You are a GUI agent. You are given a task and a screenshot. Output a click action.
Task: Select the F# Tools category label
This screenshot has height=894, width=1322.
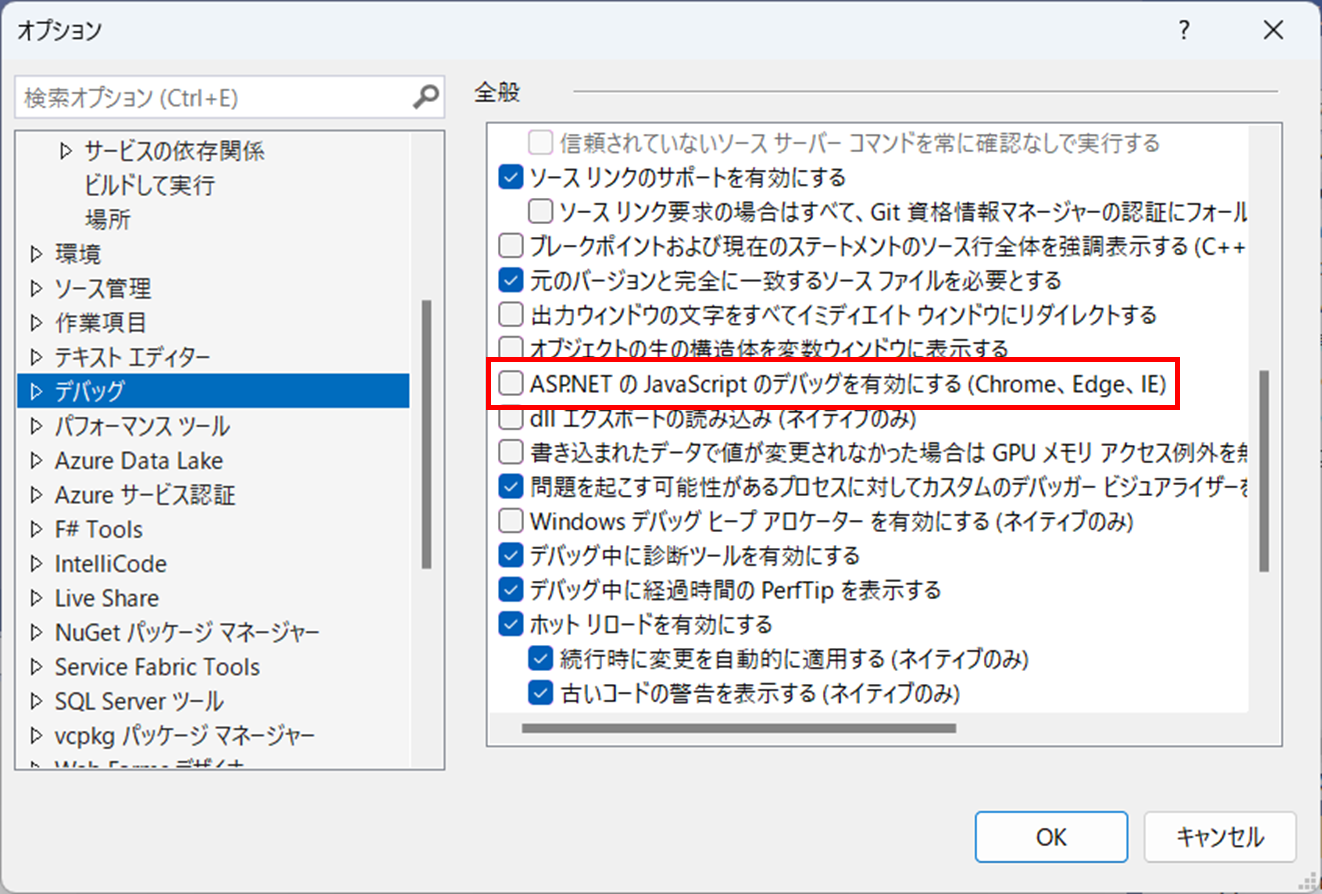[x=99, y=529]
